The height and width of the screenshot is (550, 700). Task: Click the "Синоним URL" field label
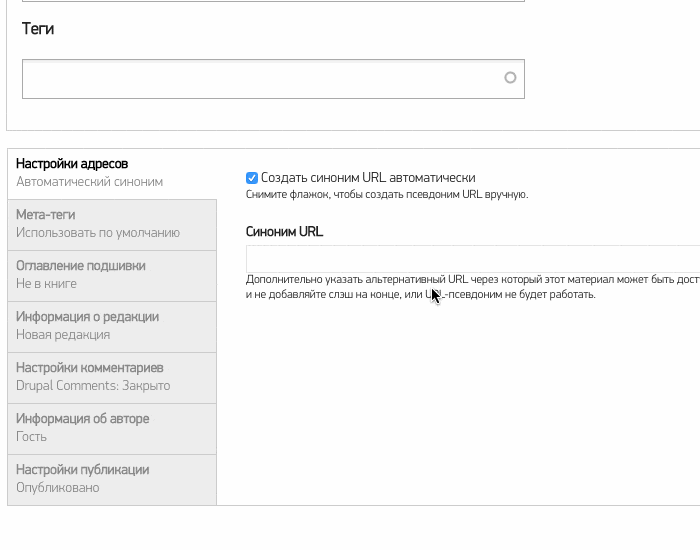click(x=284, y=232)
